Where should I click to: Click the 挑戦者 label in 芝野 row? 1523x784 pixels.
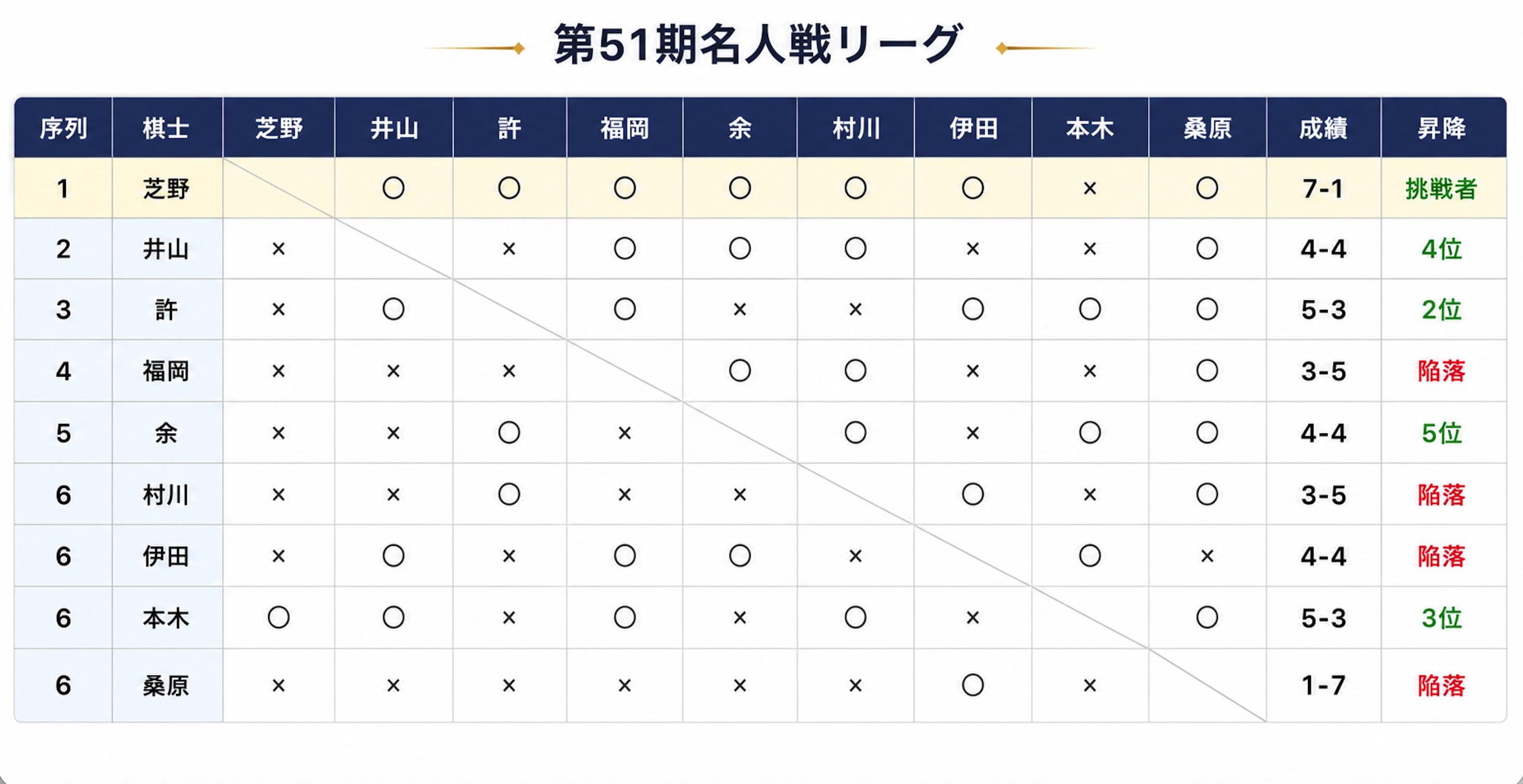[x=1441, y=189]
